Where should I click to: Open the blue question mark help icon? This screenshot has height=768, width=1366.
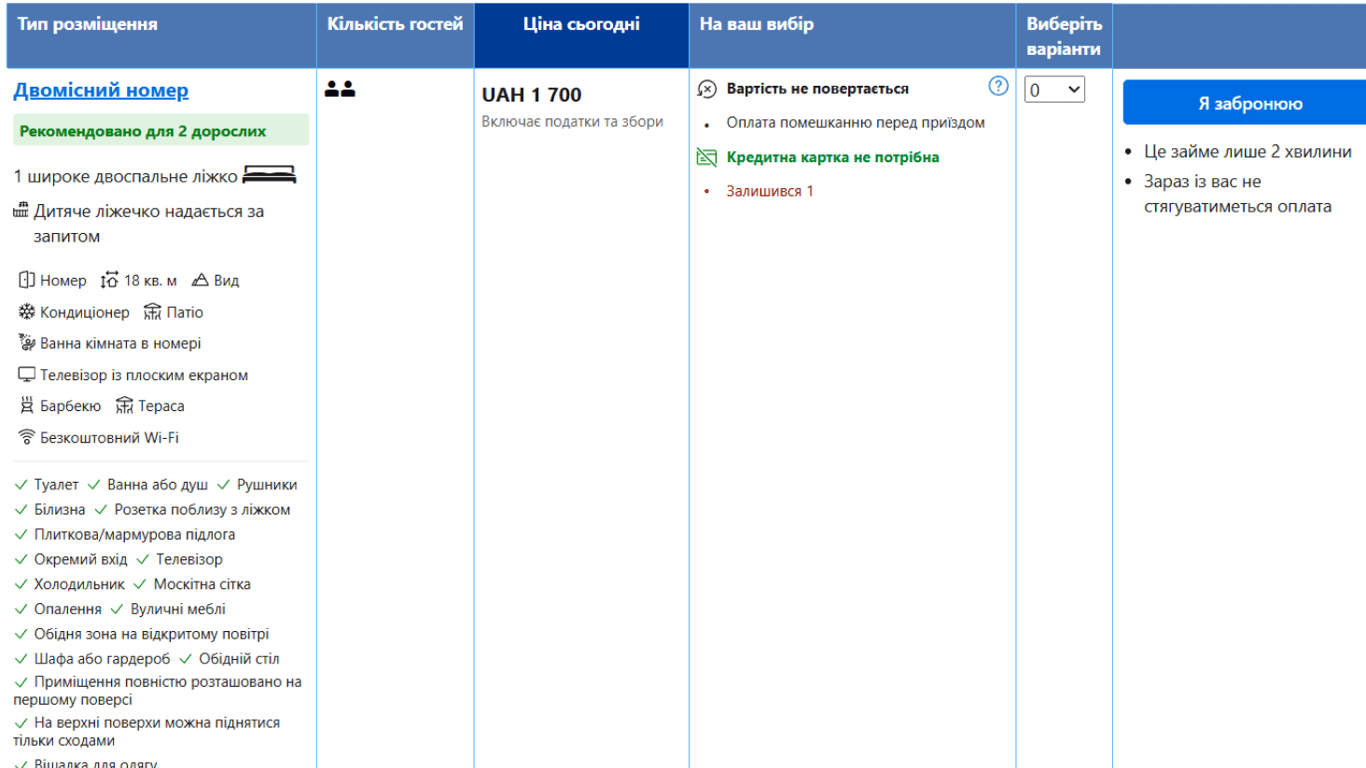click(x=998, y=86)
